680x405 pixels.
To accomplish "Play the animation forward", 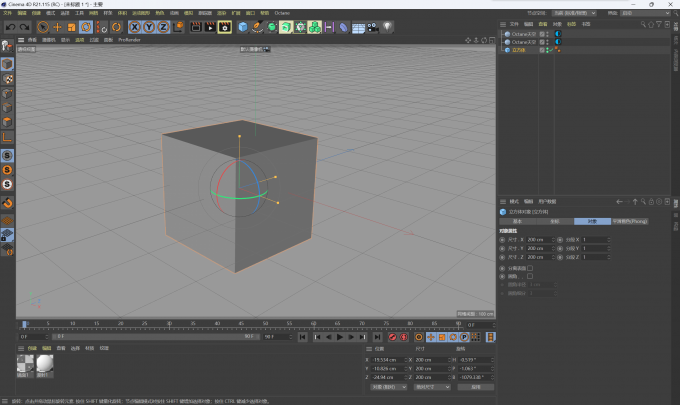I will [340, 337].
